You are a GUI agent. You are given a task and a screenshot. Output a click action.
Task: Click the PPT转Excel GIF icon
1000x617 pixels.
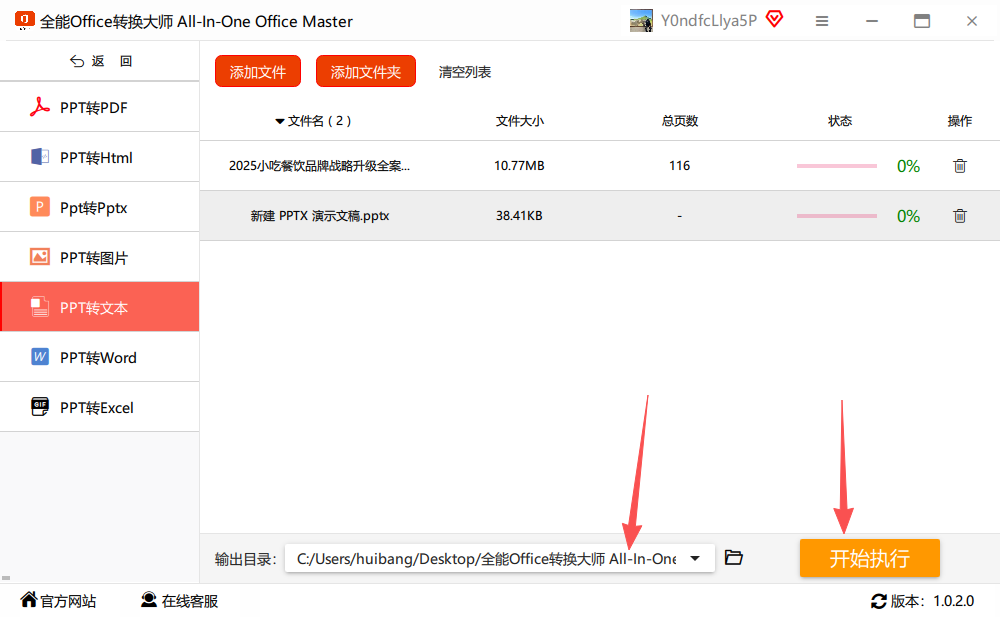pos(40,406)
